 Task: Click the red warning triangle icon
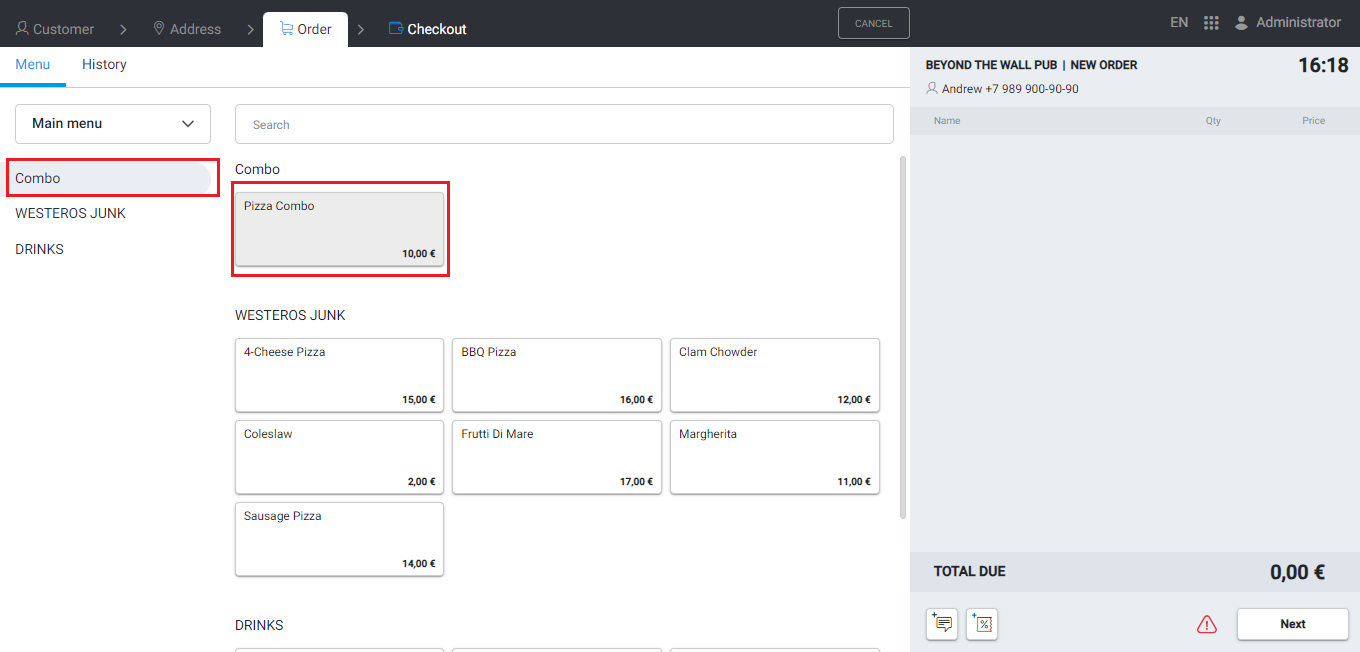coord(1207,625)
